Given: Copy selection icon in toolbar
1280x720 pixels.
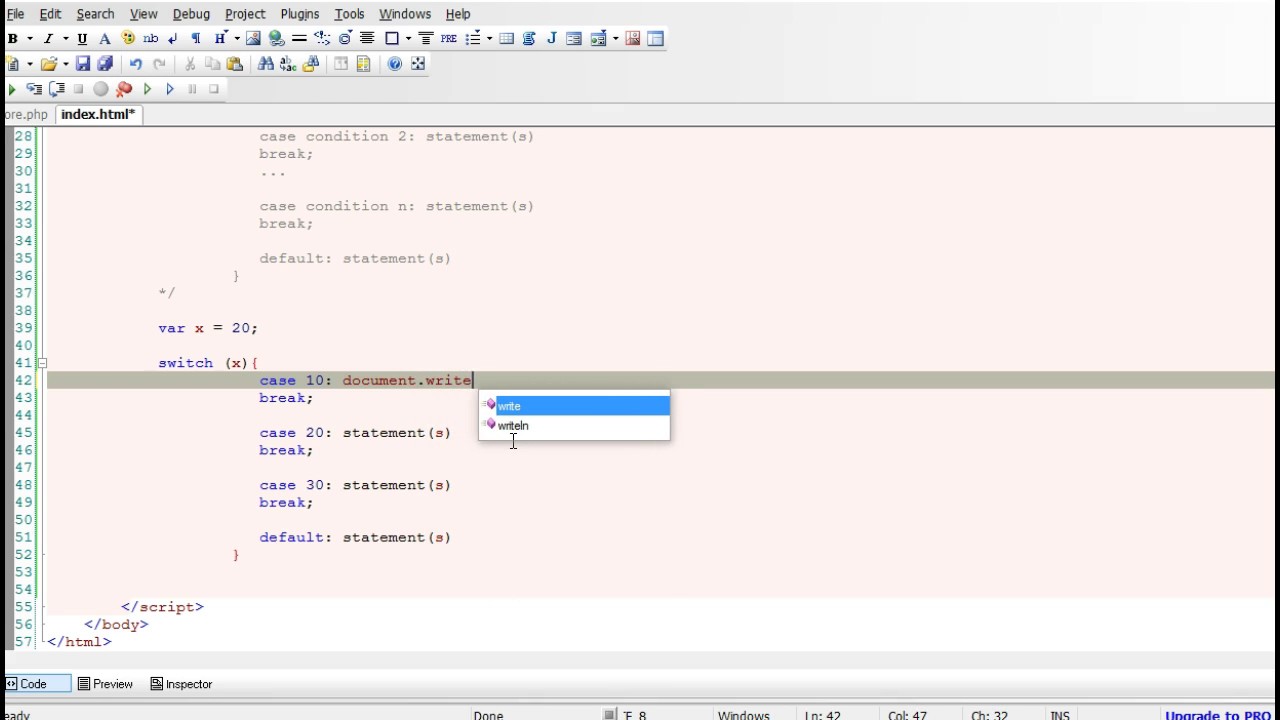Looking at the screenshot, I should 212,64.
